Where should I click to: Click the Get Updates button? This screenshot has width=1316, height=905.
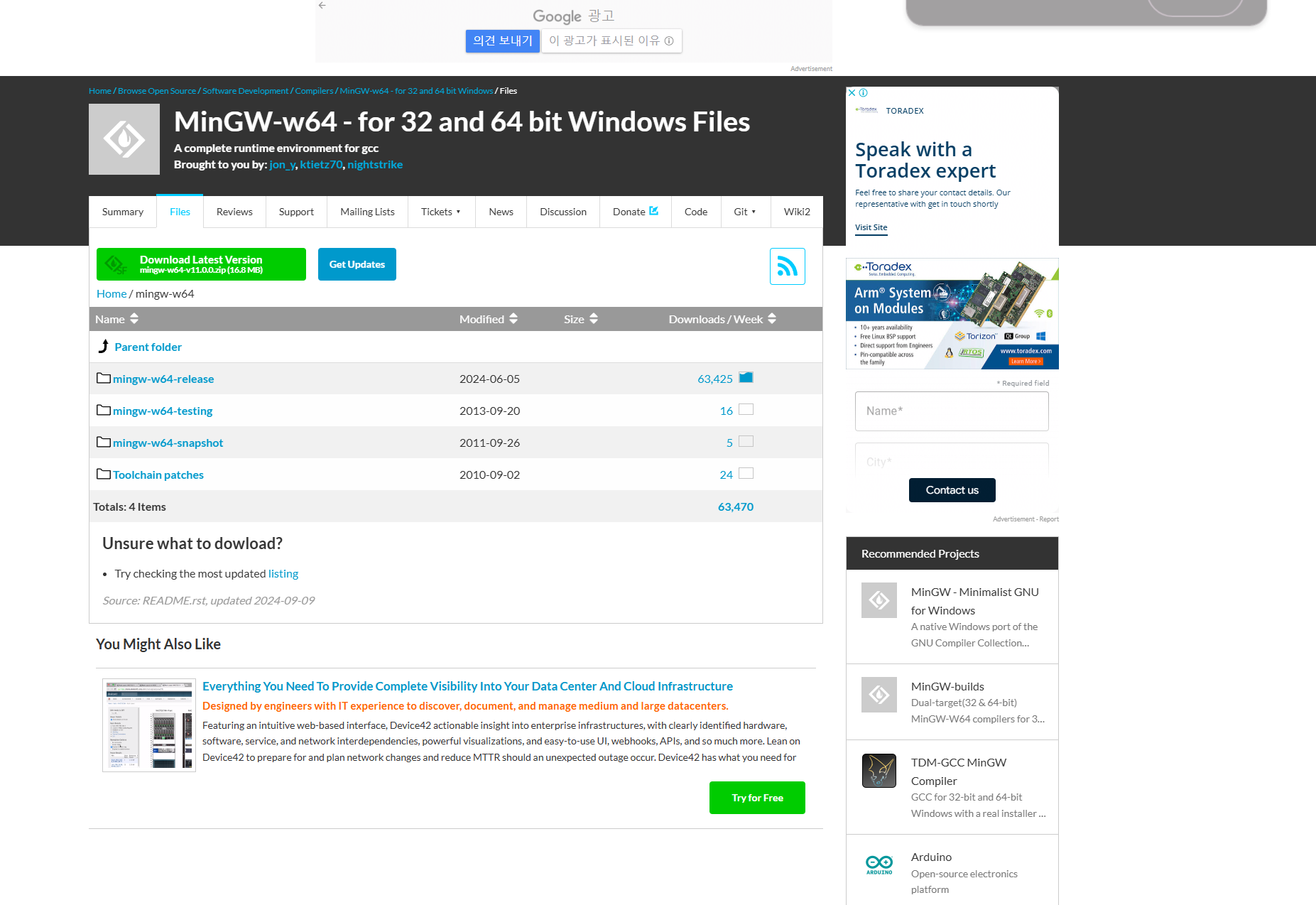pos(357,264)
